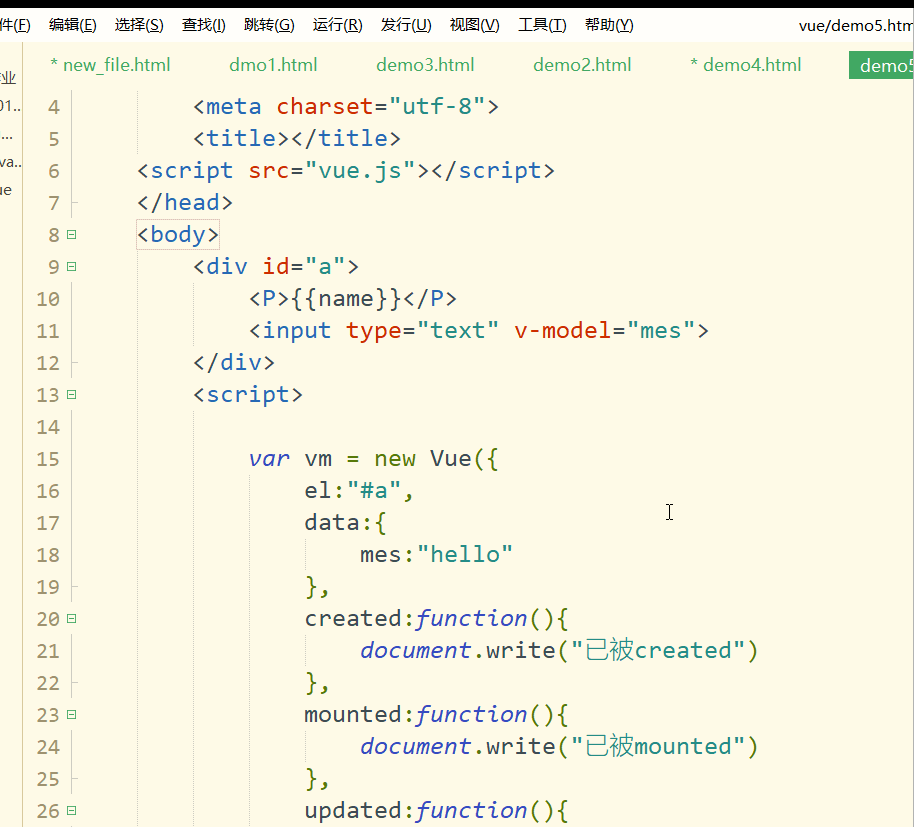Open the 运行(R) menu

(338, 25)
